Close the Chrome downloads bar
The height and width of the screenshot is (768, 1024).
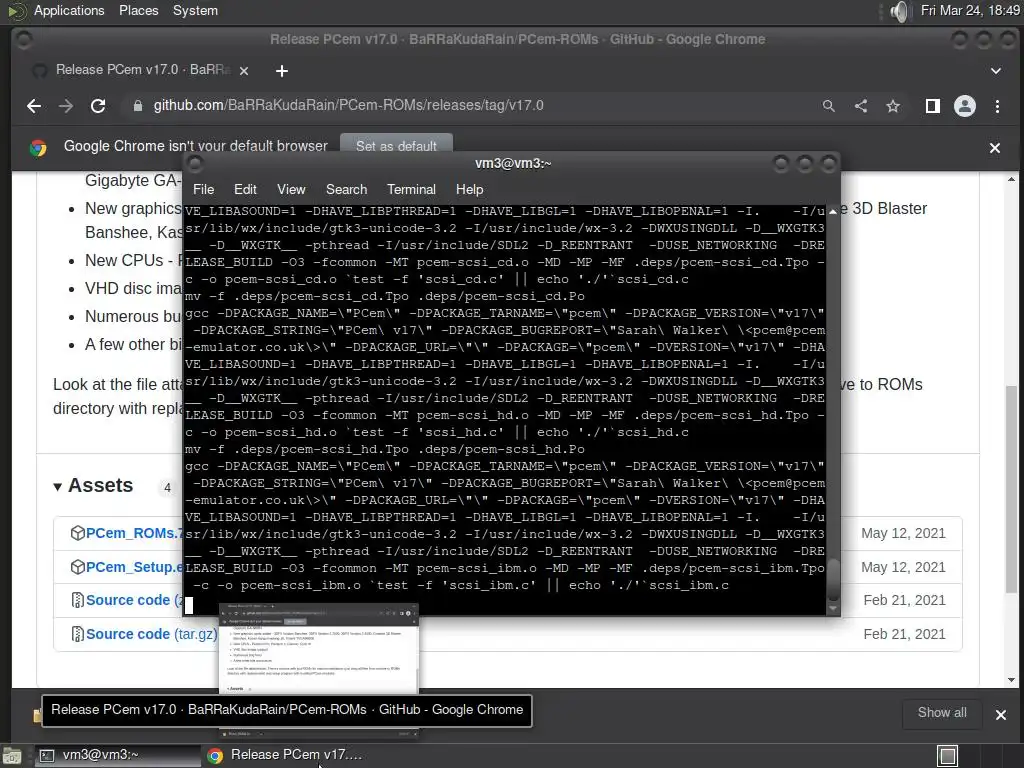coord(1000,715)
